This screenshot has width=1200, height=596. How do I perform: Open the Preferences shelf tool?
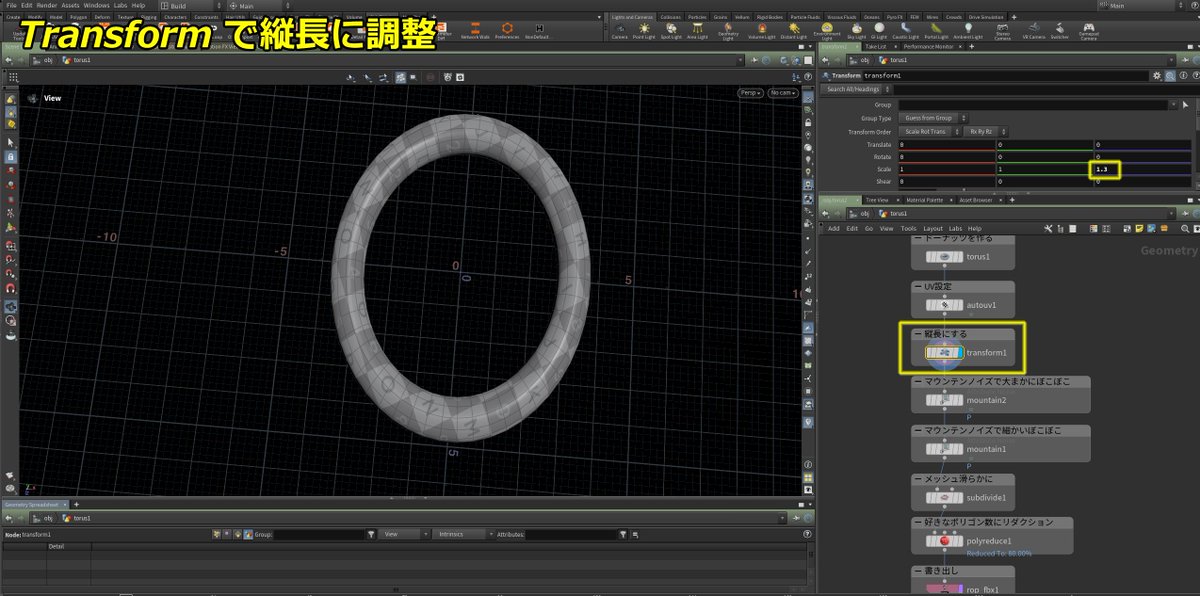tap(508, 32)
